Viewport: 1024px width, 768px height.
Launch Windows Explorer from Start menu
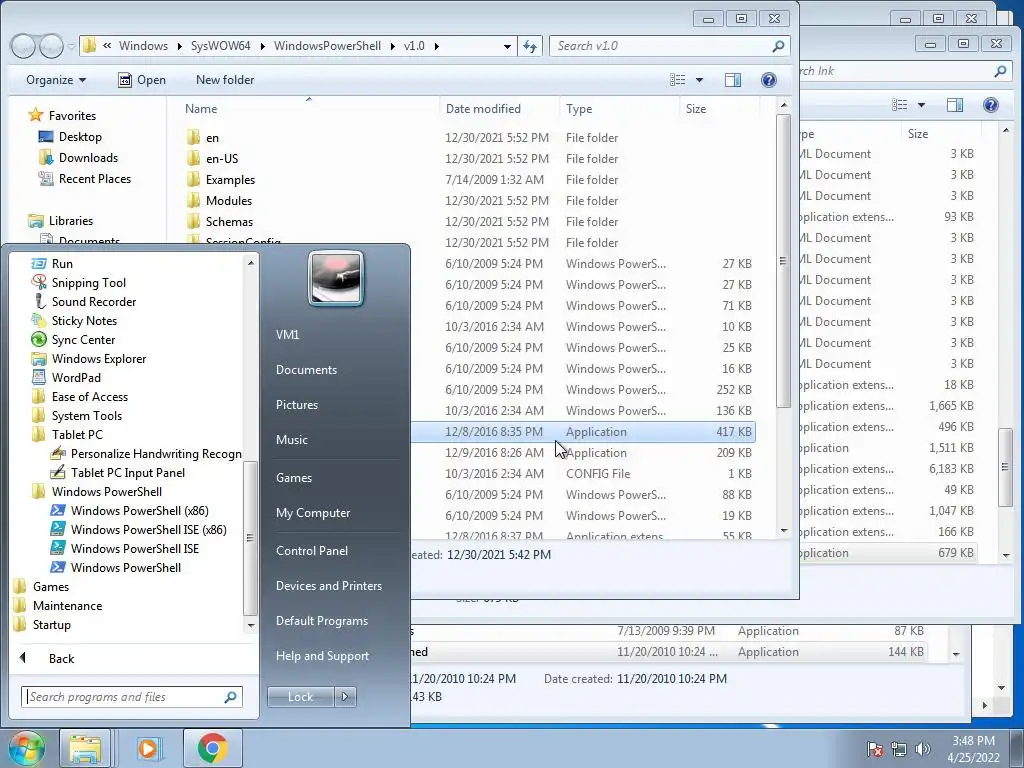(99, 359)
